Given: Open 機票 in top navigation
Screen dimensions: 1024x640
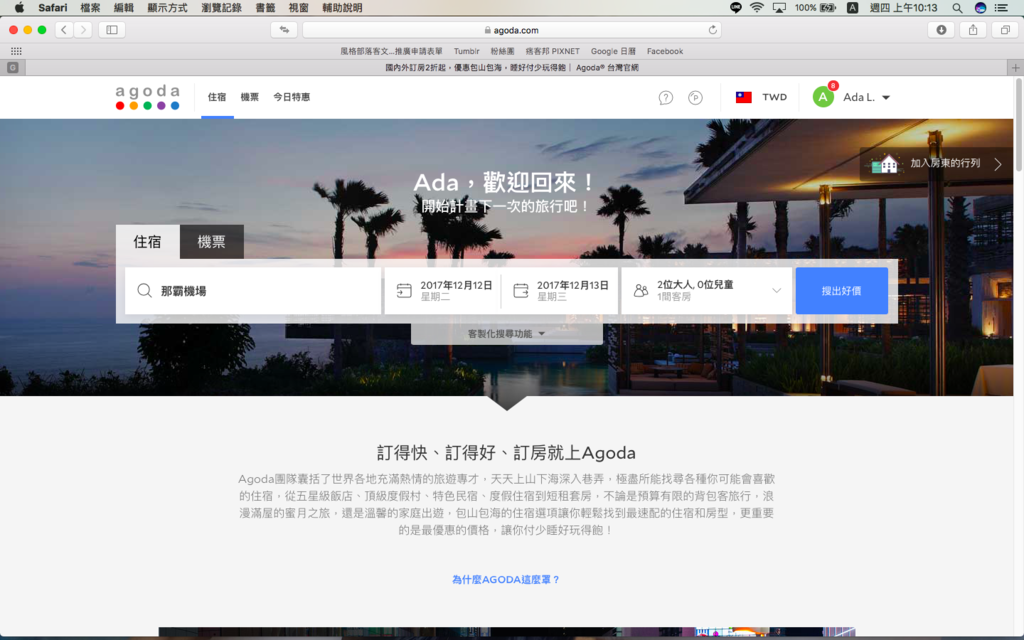Looking at the screenshot, I should (x=249, y=97).
